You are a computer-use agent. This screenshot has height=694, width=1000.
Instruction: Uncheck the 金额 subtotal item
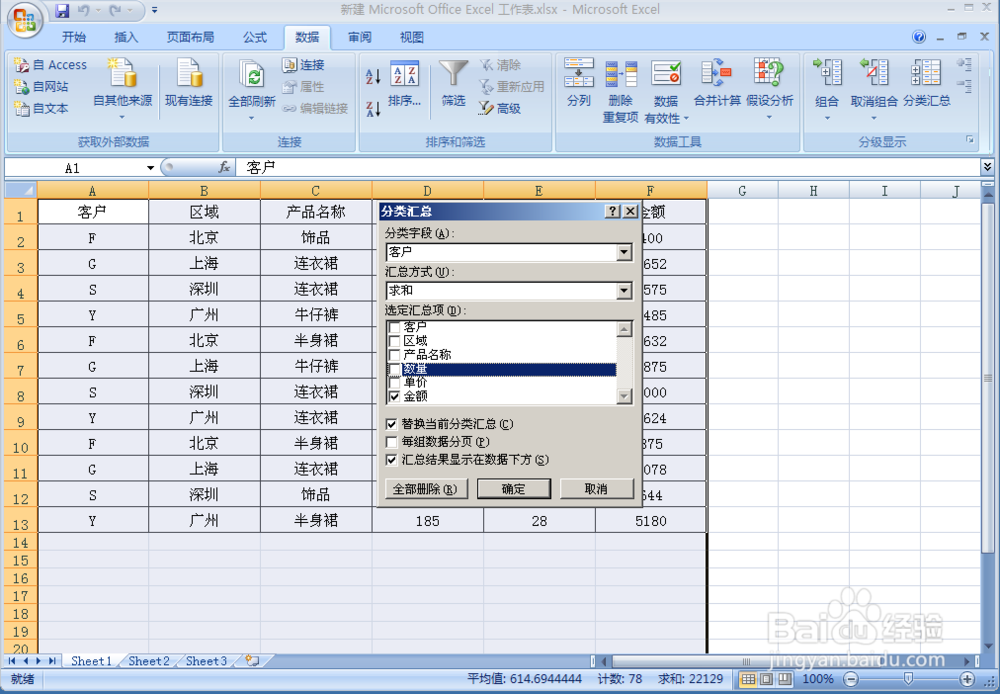(394, 397)
